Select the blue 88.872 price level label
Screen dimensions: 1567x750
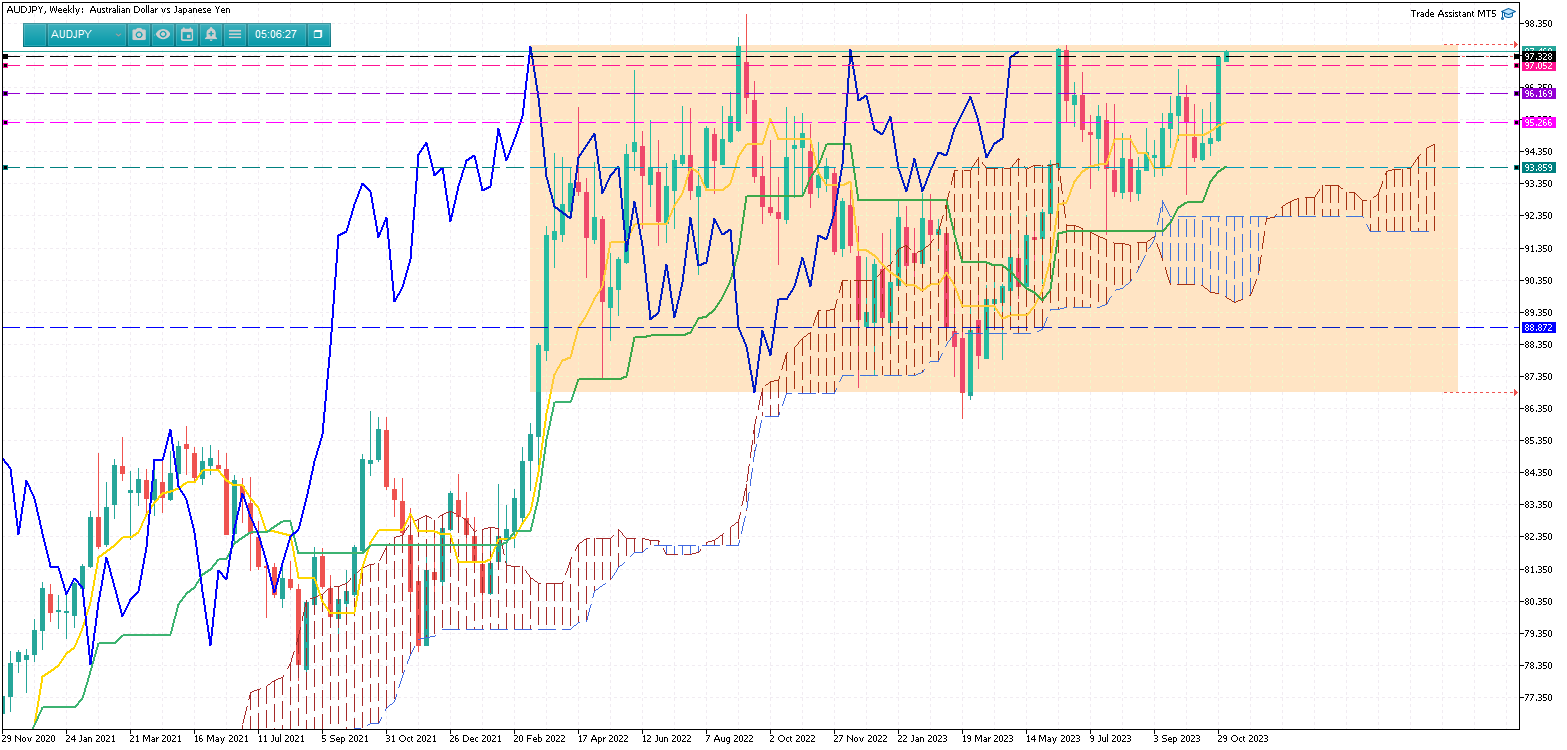[1538, 327]
